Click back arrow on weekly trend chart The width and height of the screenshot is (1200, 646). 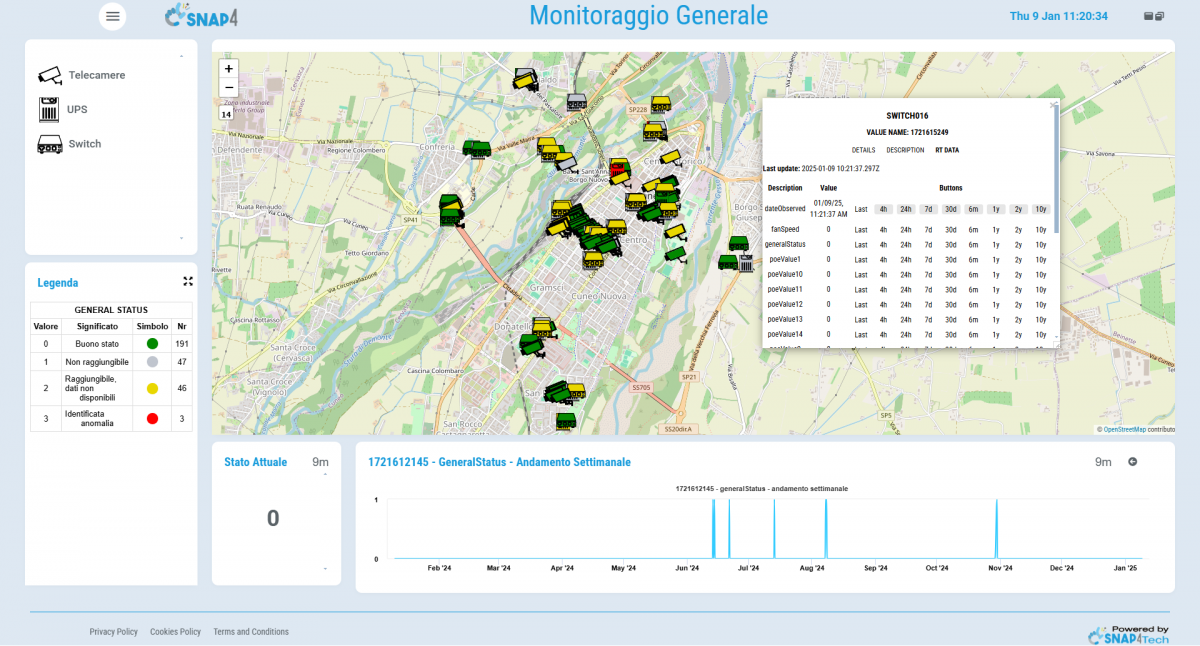coord(1133,462)
